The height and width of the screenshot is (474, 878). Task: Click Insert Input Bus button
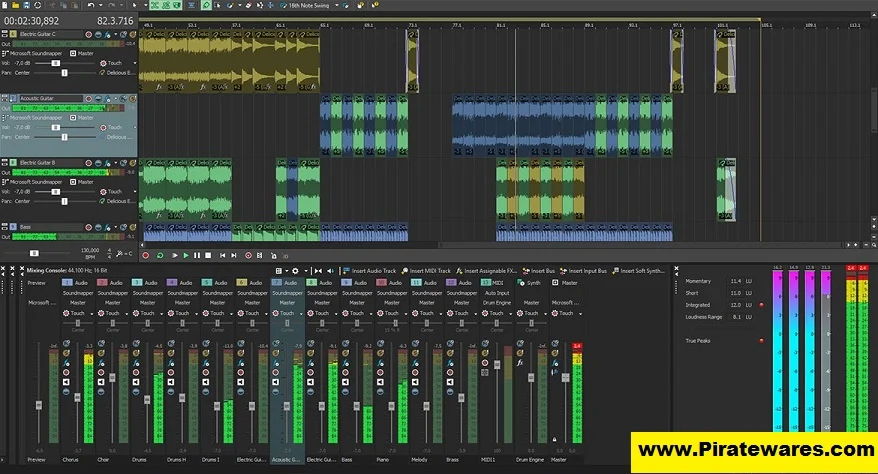tap(583, 271)
